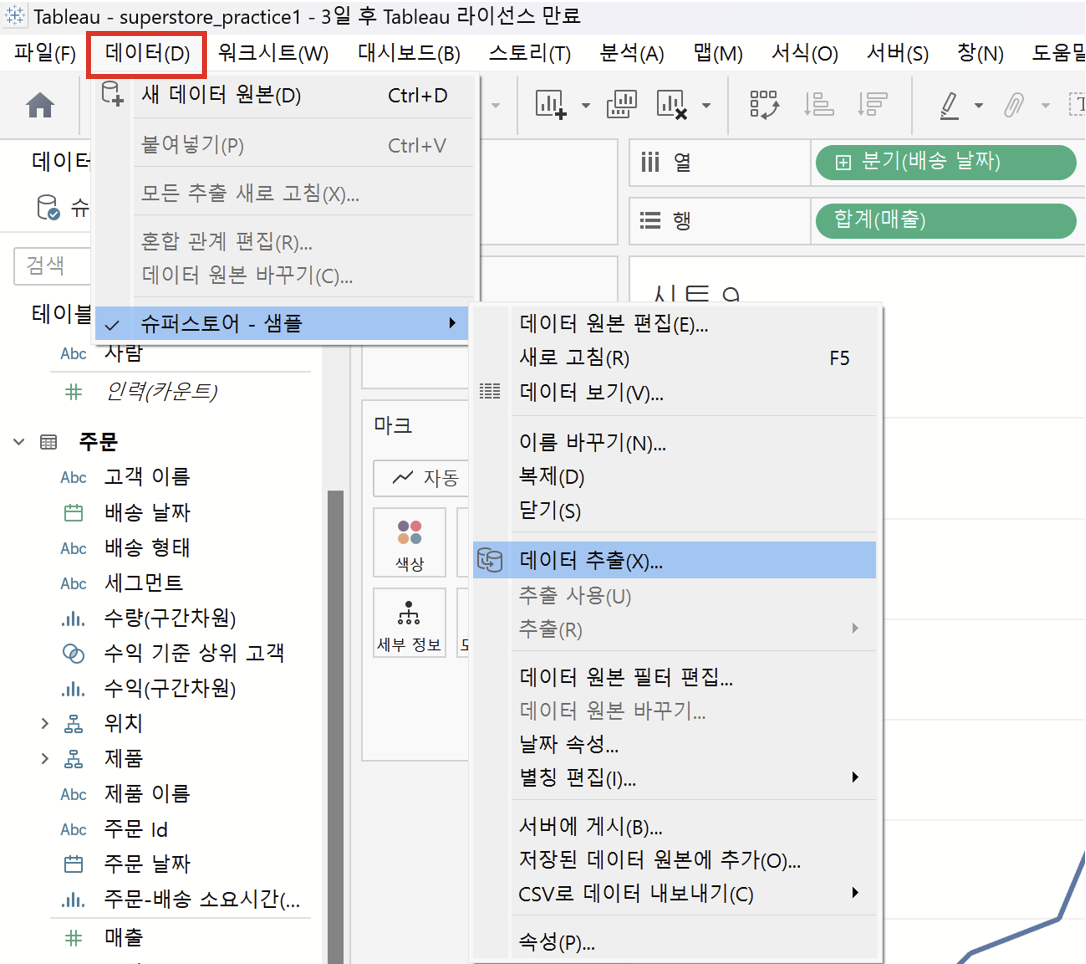Open the highlight pen dropdown arrow
The image size is (1086, 964).
tap(979, 106)
